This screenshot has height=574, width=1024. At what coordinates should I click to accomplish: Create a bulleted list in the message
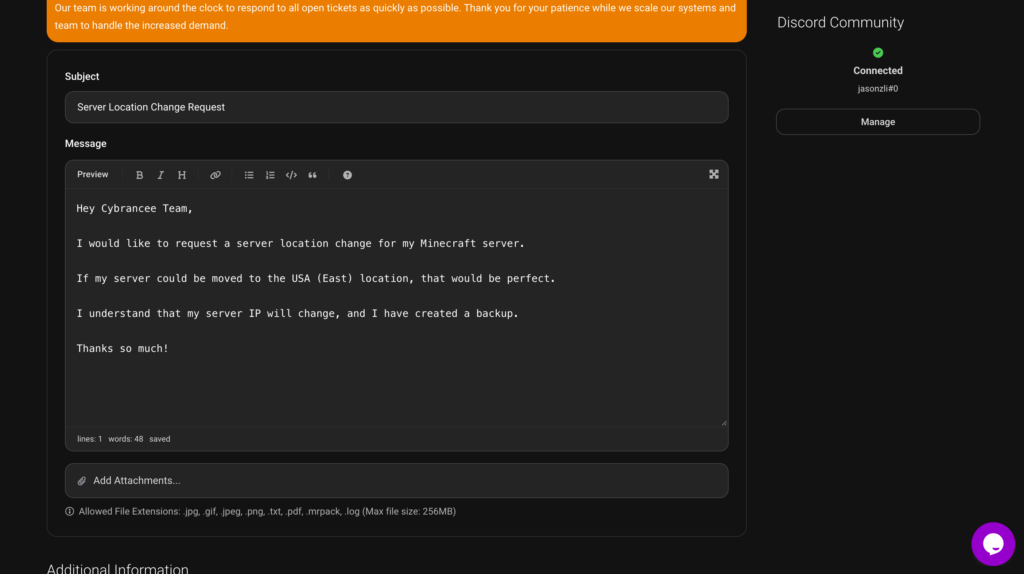point(249,175)
